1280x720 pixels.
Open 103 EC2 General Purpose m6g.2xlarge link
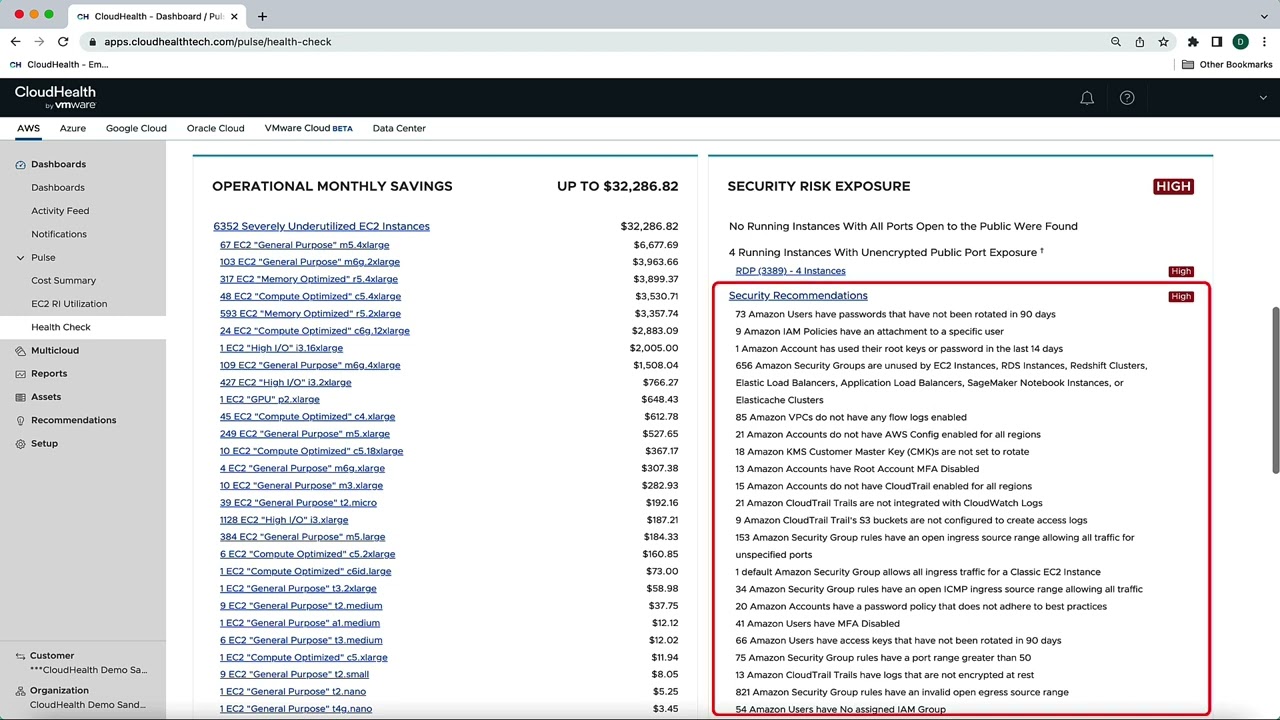309,262
